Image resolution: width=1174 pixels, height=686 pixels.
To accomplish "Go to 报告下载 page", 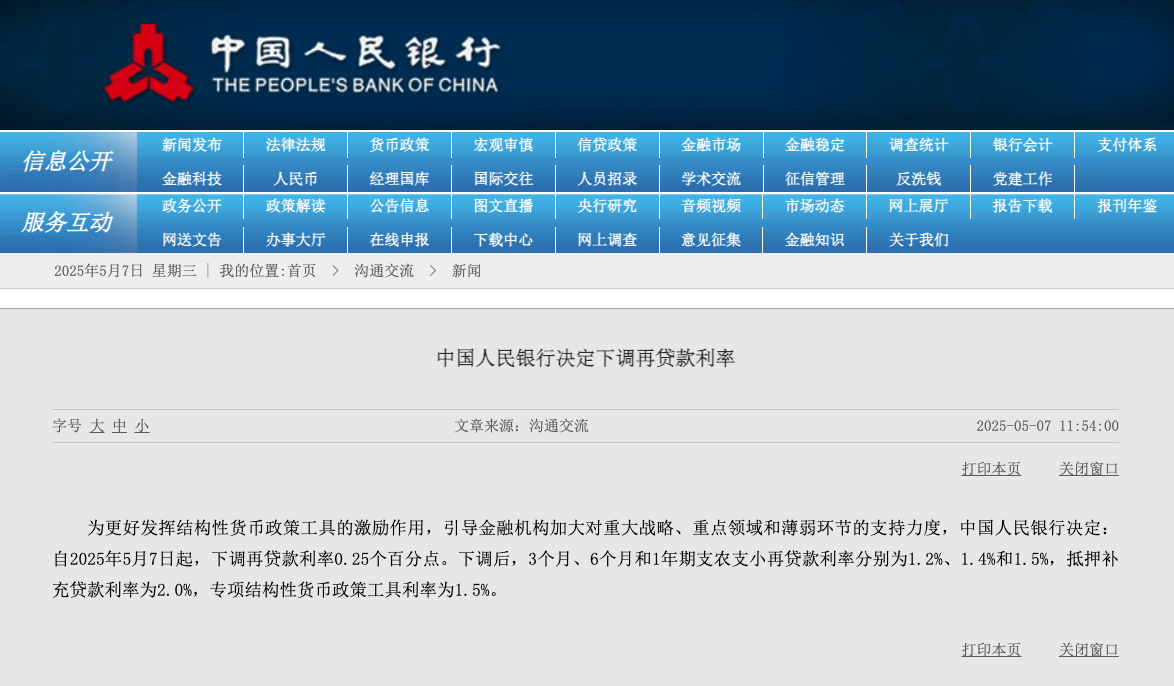I will 1022,206.
